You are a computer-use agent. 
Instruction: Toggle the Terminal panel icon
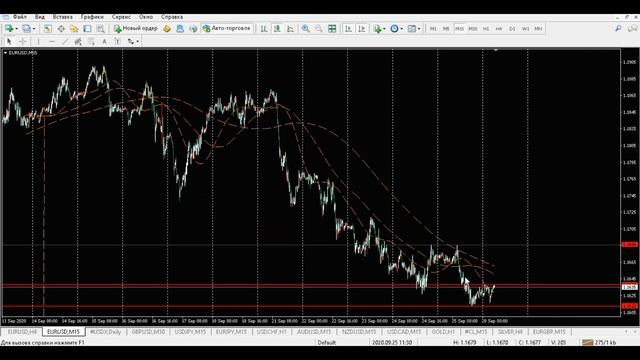[87, 29]
